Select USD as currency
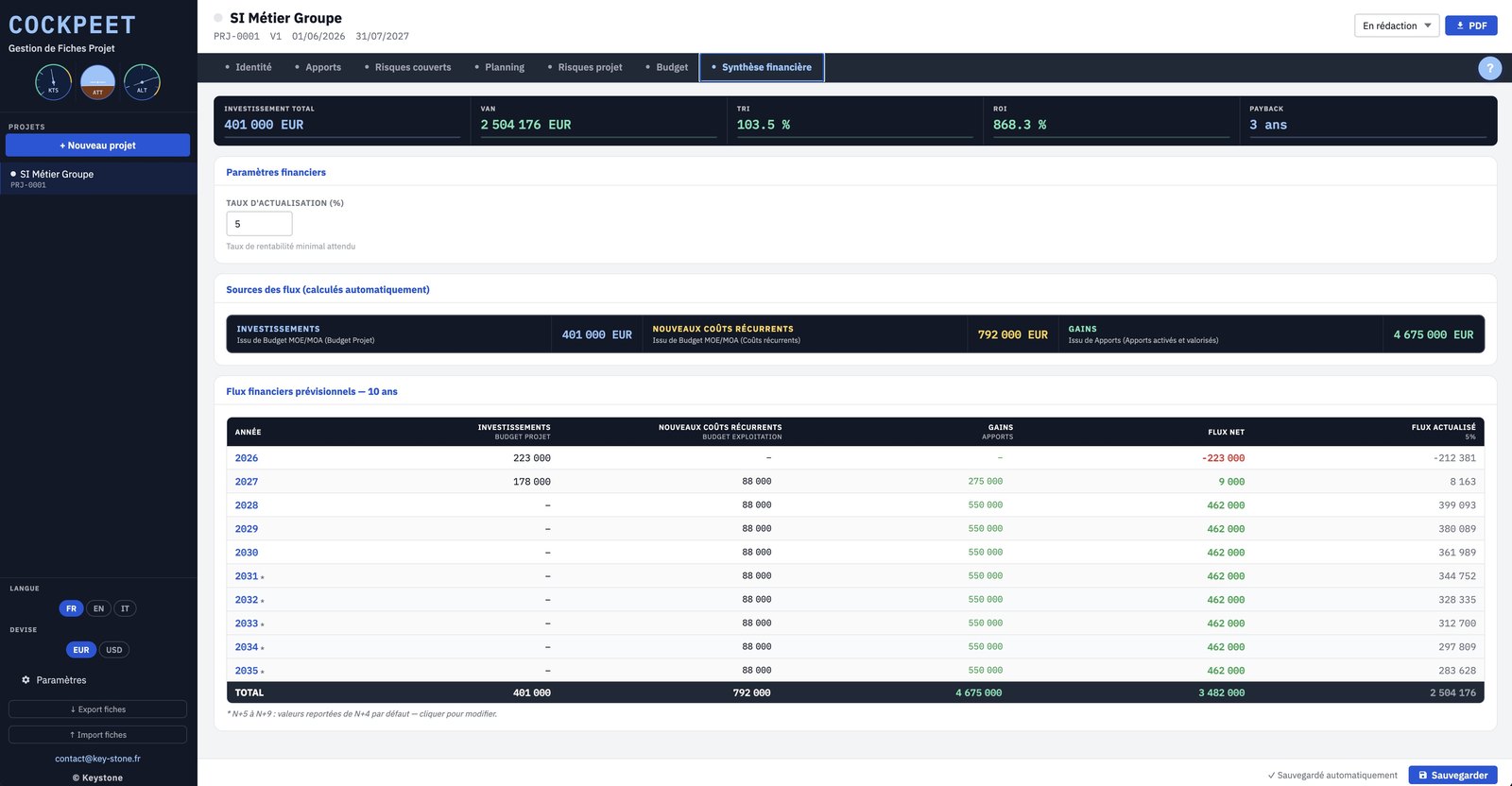This screenshot has width=1512, height=786. pos(113,650)
